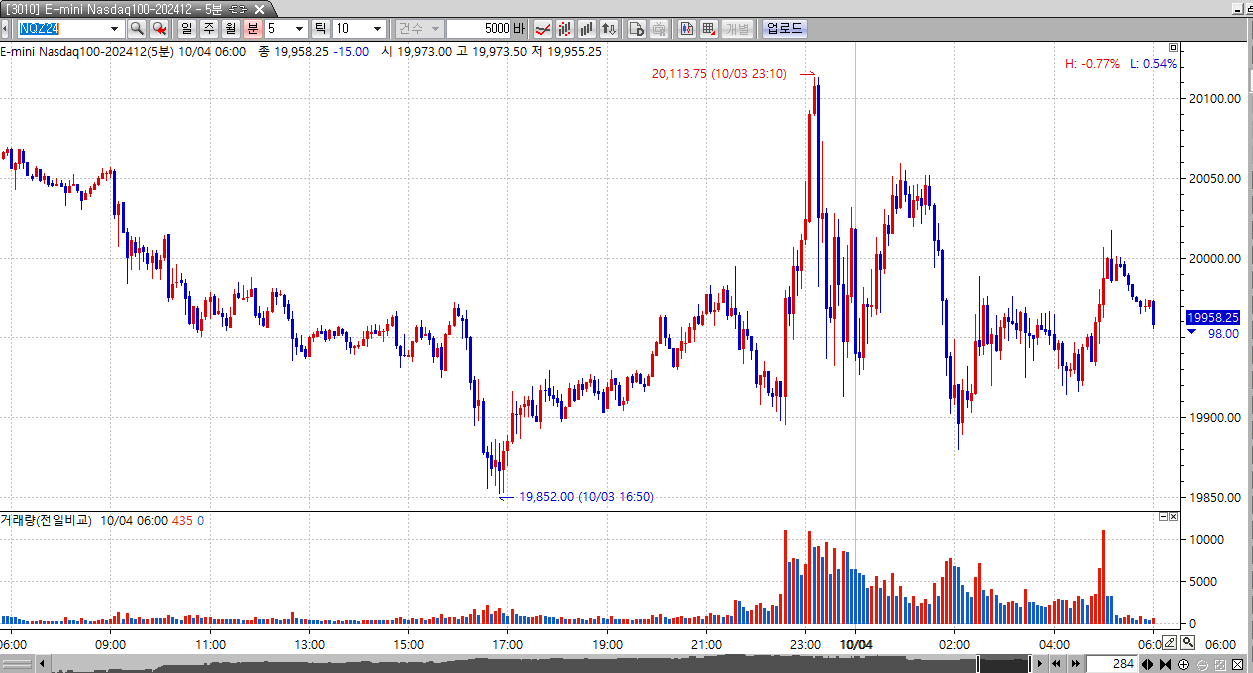Click the 업로드 upload button
Viewport: 1253px width, 673px height.
[x=784, y=29]
